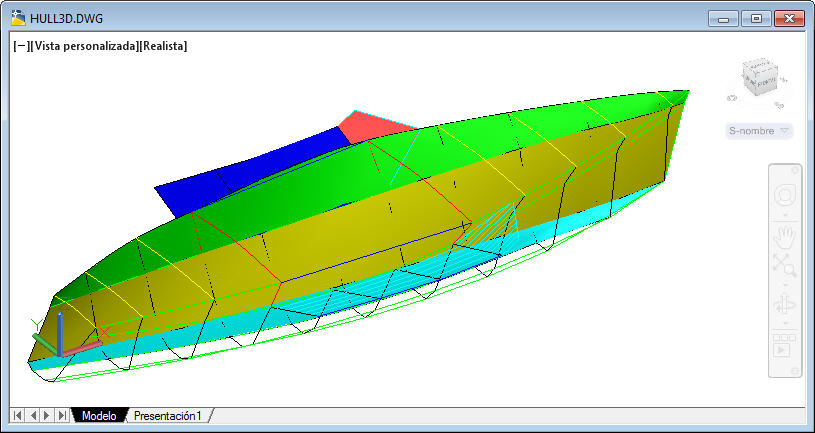This screenshot has height=433, width=815.
Task: Select the Pan hand tool
Action: pyautogui.click(x=784, y=238)
